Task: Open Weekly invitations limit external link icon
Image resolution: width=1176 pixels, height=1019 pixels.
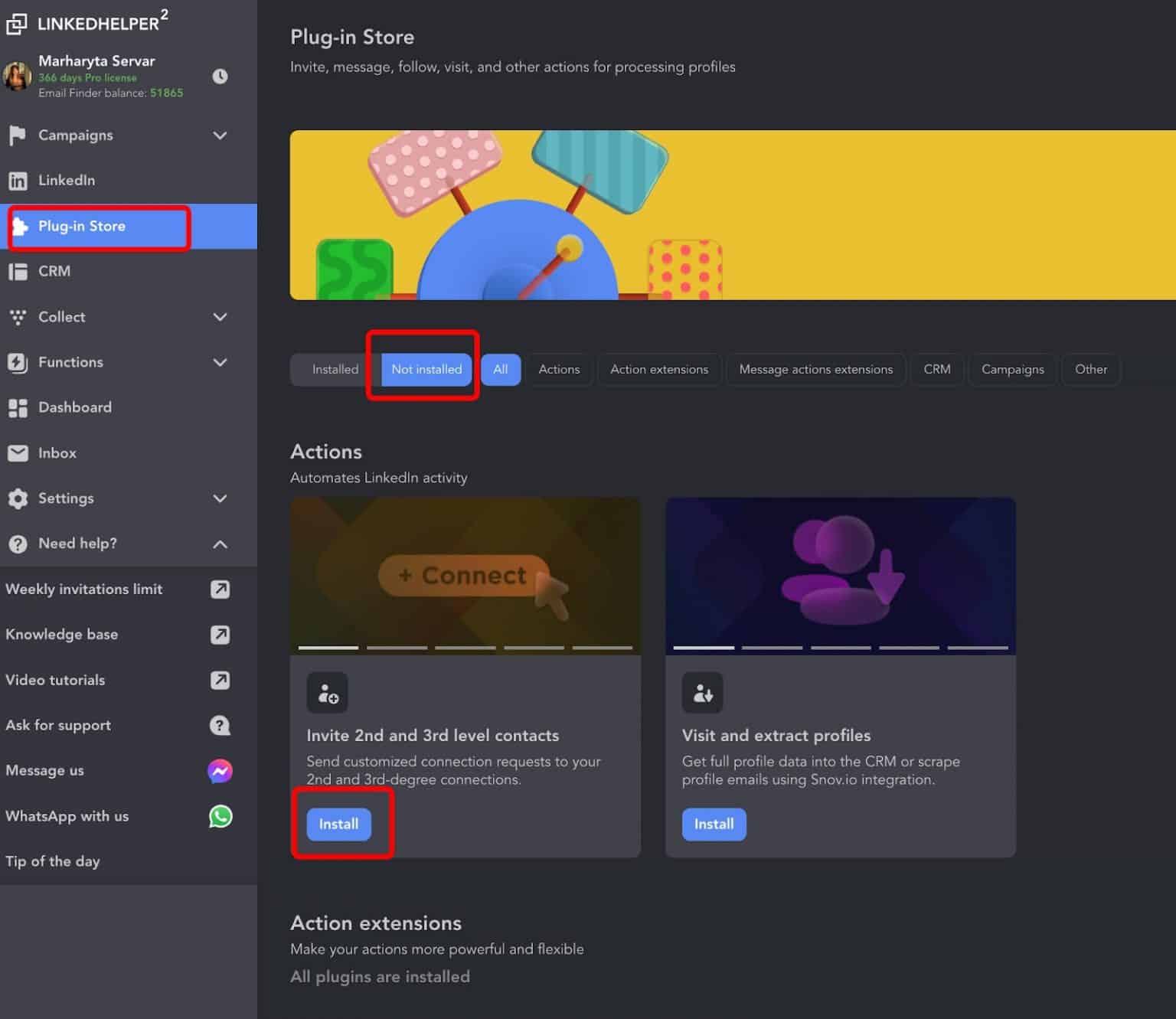Action: [220, 590]
